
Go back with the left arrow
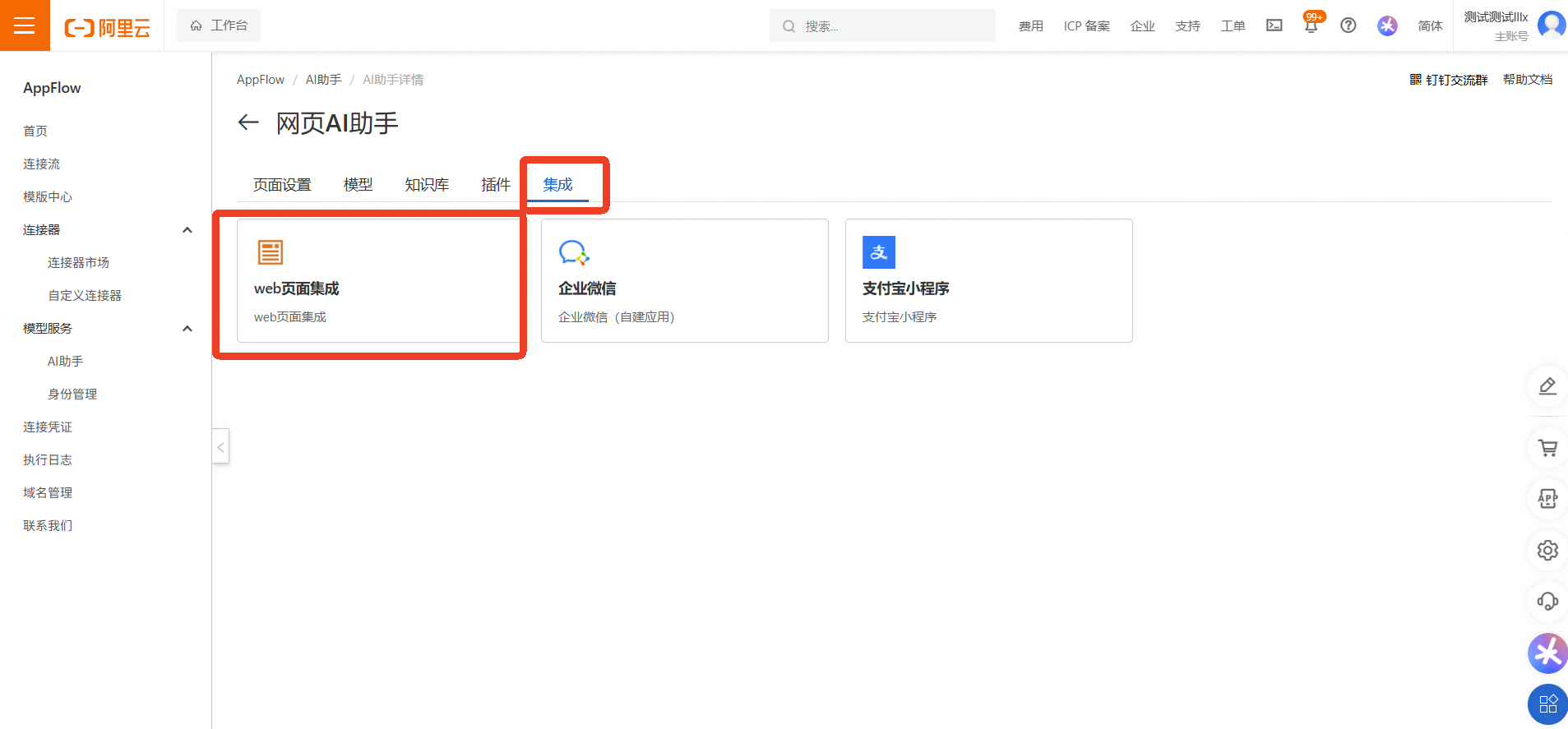248,123
